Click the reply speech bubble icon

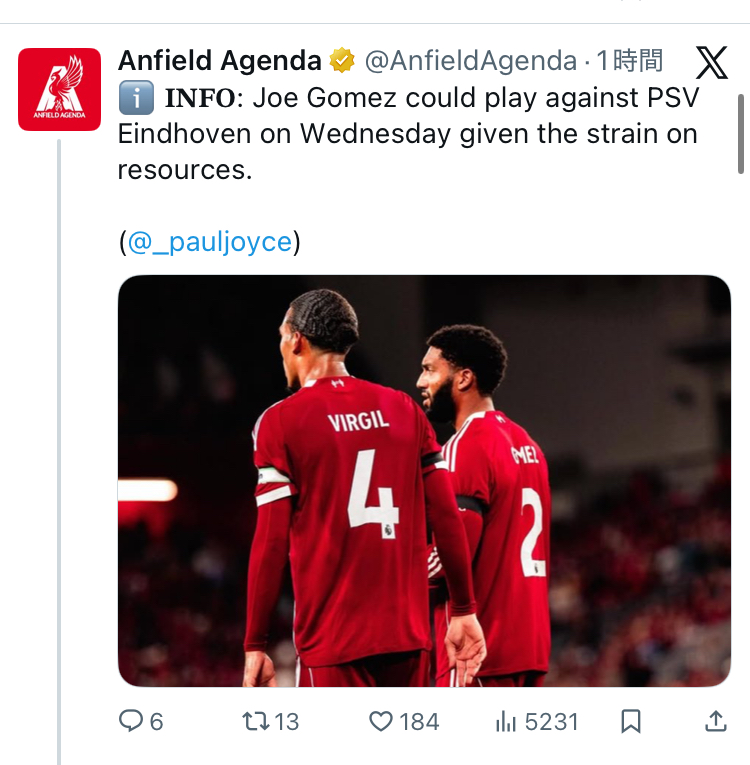(x=132, y=721)
